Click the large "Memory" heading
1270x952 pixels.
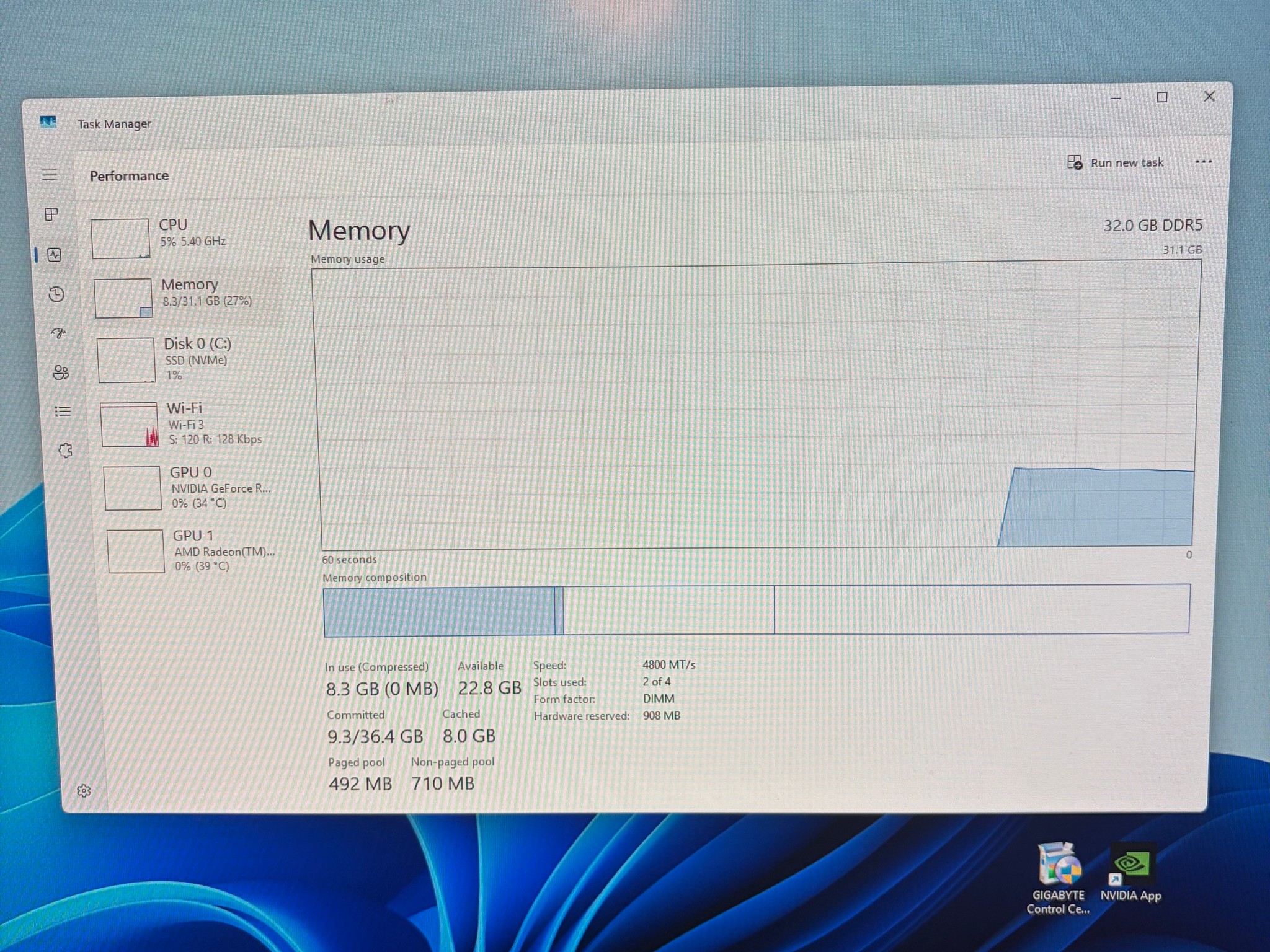pyautogui.click(x=359, y=231)
